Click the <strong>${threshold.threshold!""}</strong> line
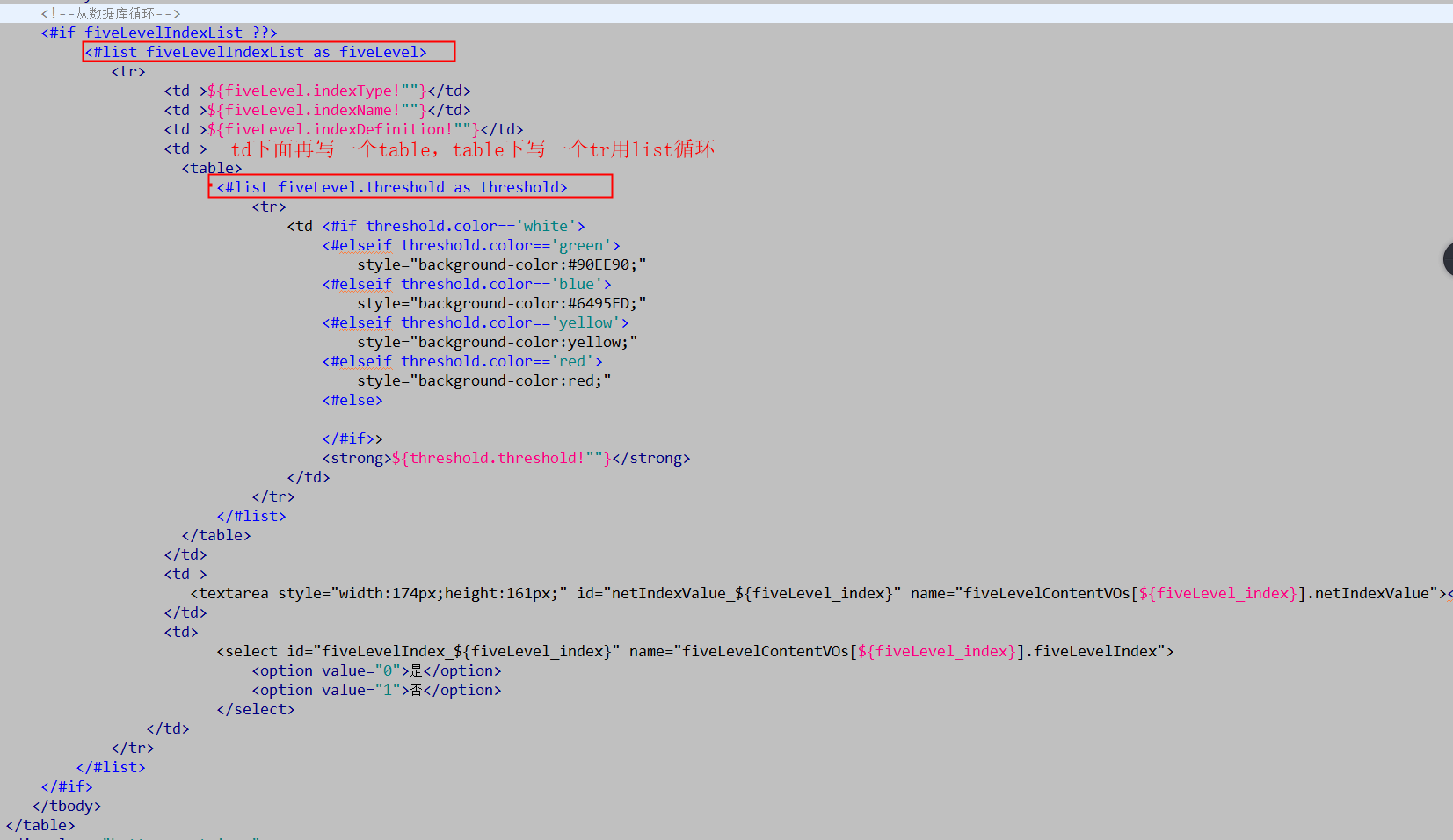 click(506, 458)
